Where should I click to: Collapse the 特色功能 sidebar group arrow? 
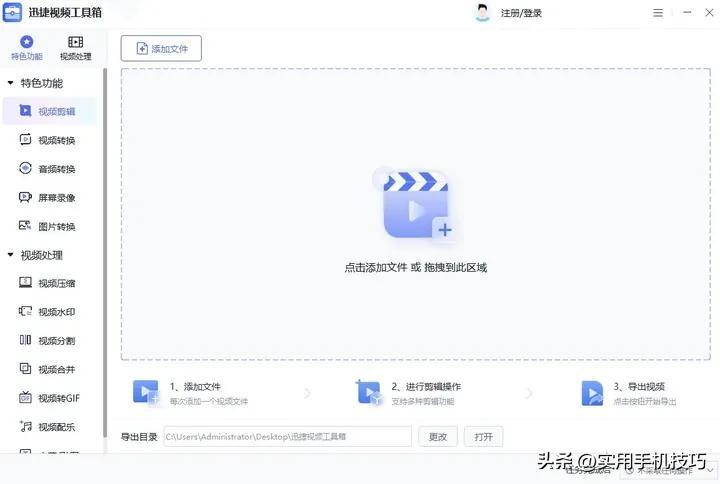(11, 83)
